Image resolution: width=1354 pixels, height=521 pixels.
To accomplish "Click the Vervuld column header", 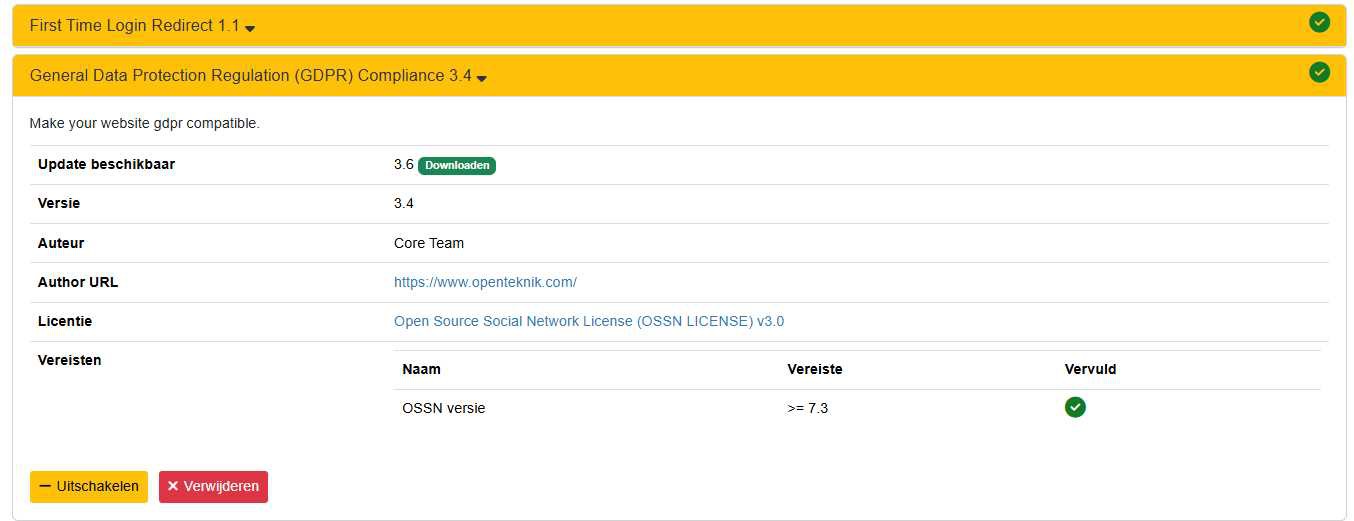I will (1090, 369).
